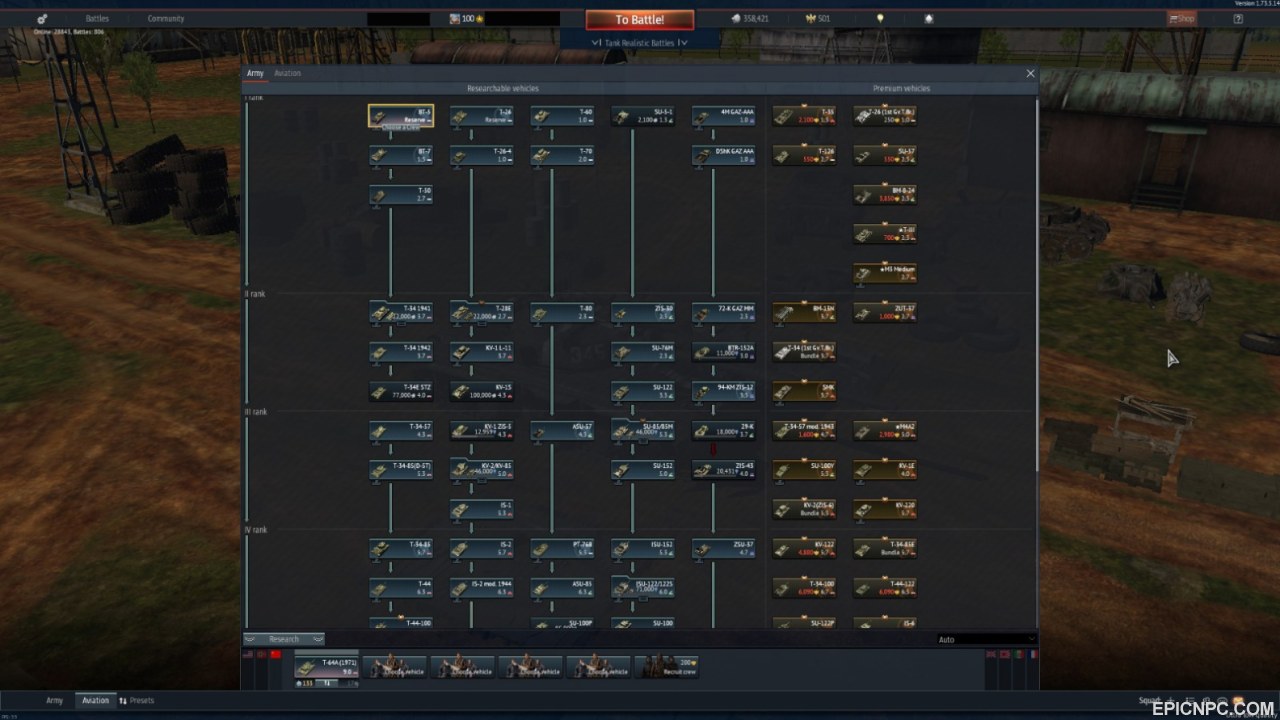The height and width of the screenshot is (720, 1280).
Task: Select the T-34 1941 tank card
Action: (401, 313)
